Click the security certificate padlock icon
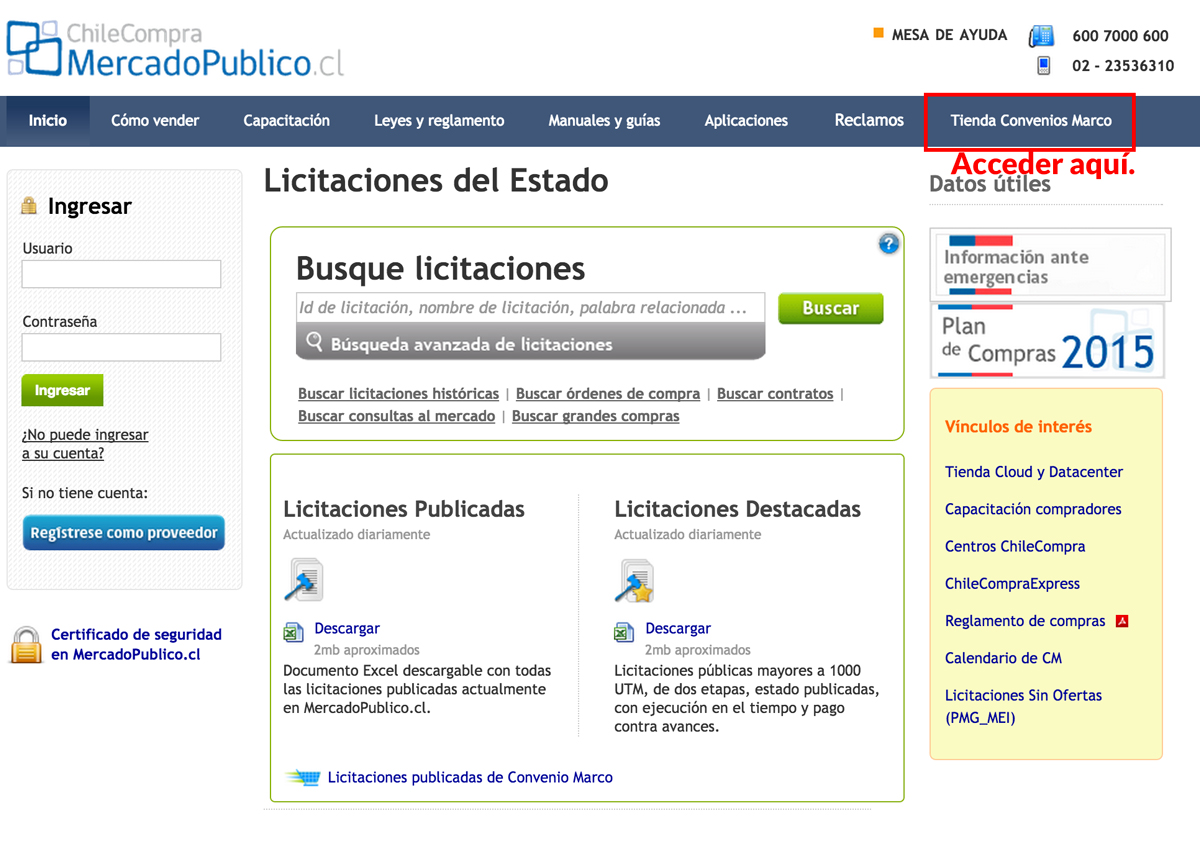Viewport: 1200px width, 848px height. (26, 645)
